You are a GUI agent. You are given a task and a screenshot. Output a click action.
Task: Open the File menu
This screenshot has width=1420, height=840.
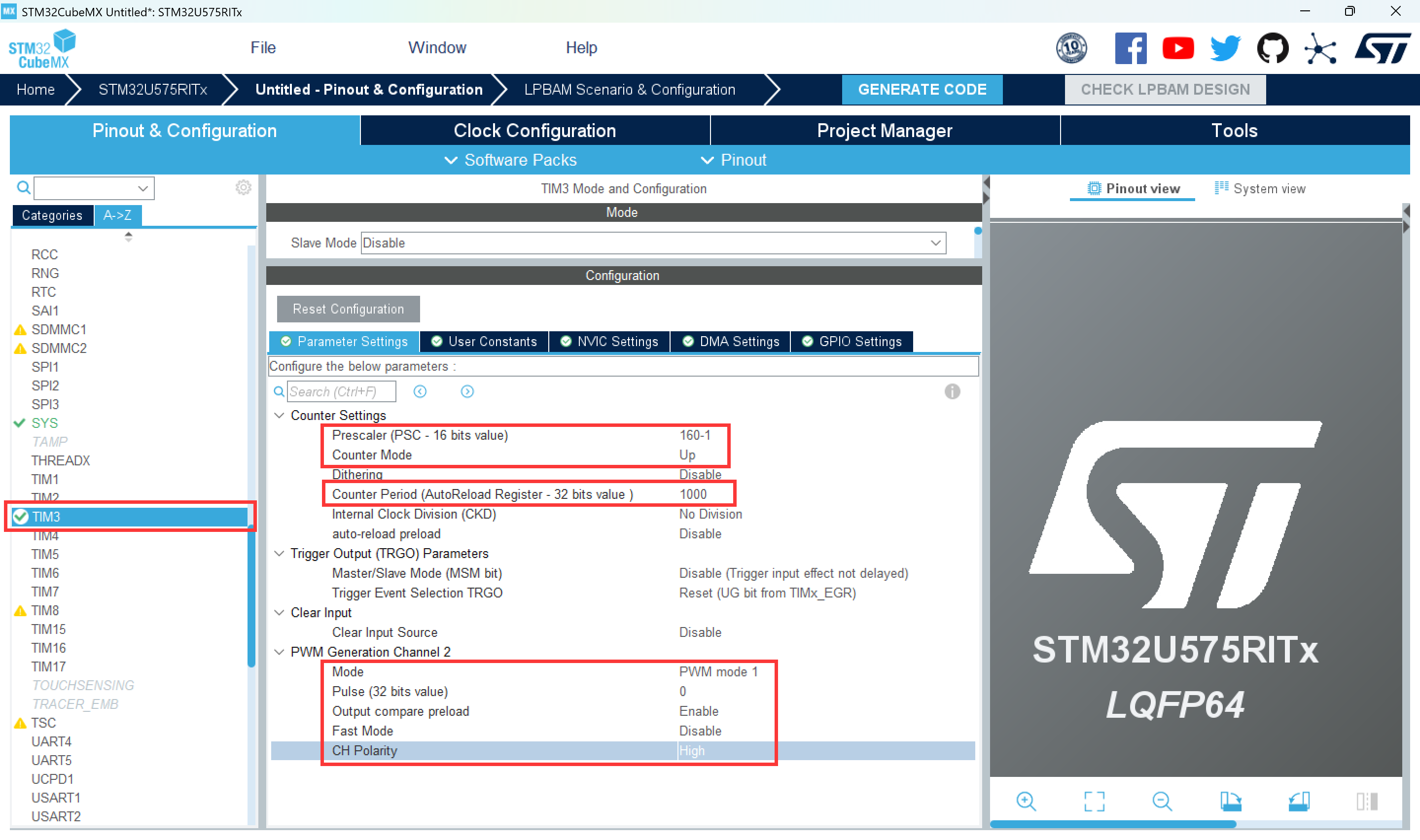point(263,47)
